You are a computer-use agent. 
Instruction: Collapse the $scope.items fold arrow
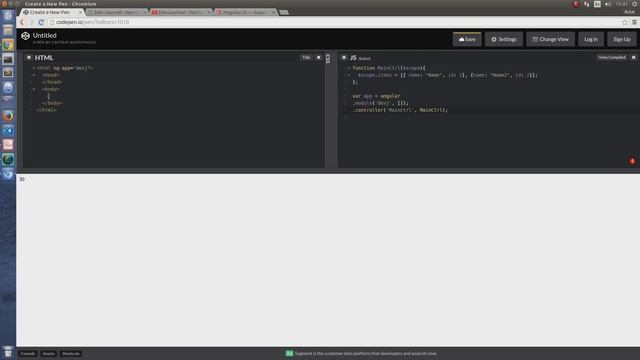(349, 75)
